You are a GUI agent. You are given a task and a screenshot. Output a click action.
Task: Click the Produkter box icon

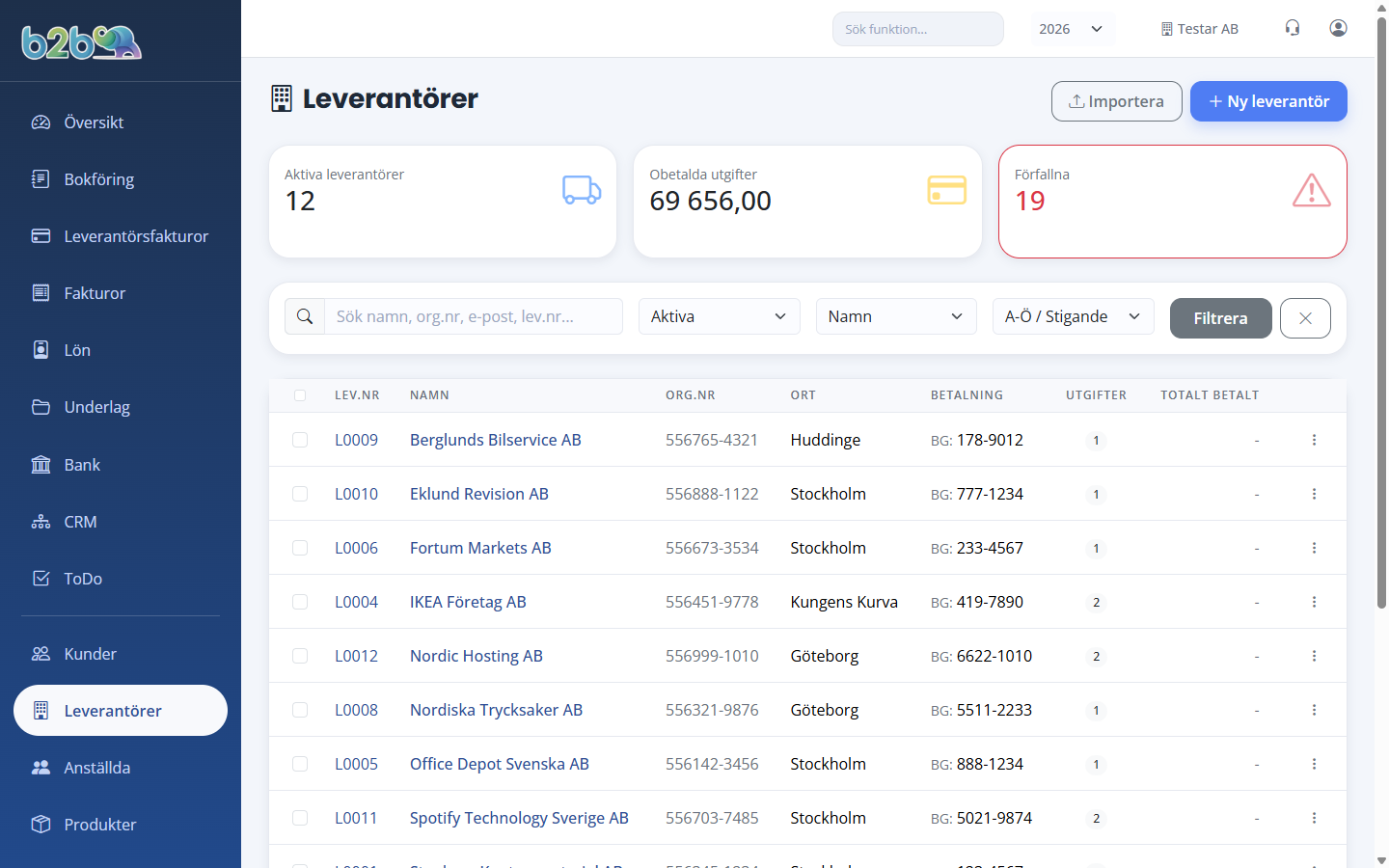(x=41, y=825)
